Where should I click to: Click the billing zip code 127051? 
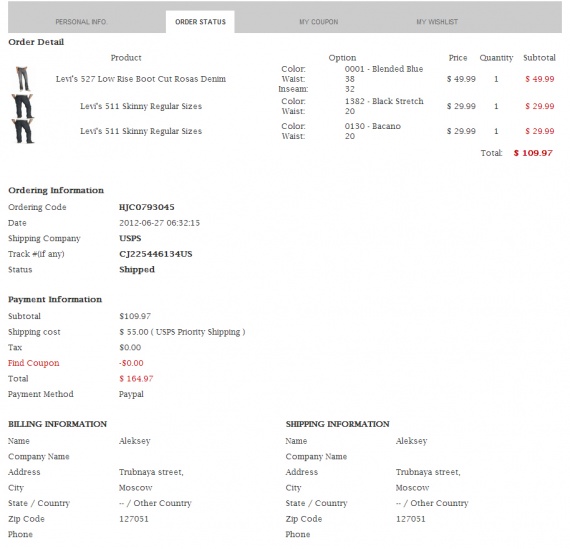point(134,519)
